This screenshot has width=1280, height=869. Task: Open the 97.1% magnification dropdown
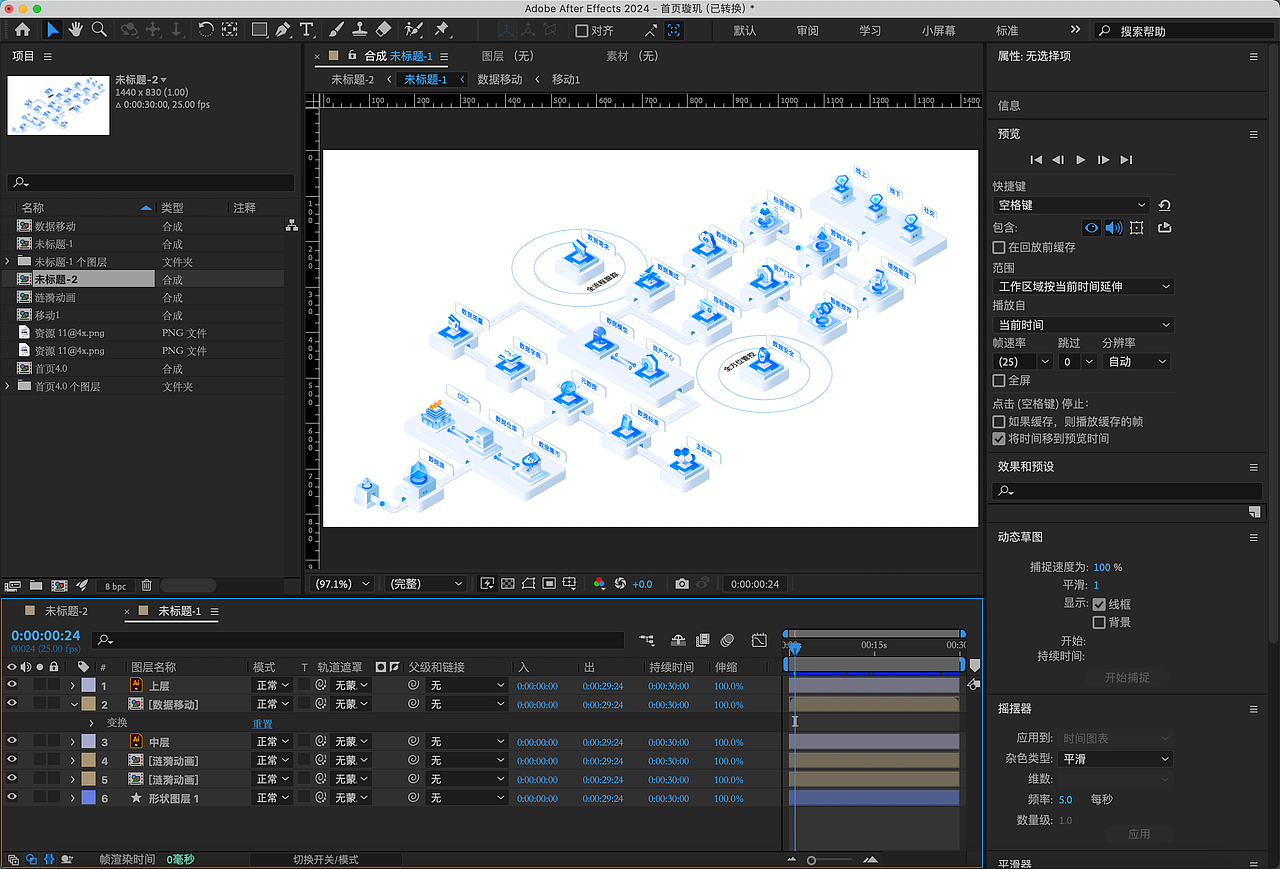click(x=343, y=584)
